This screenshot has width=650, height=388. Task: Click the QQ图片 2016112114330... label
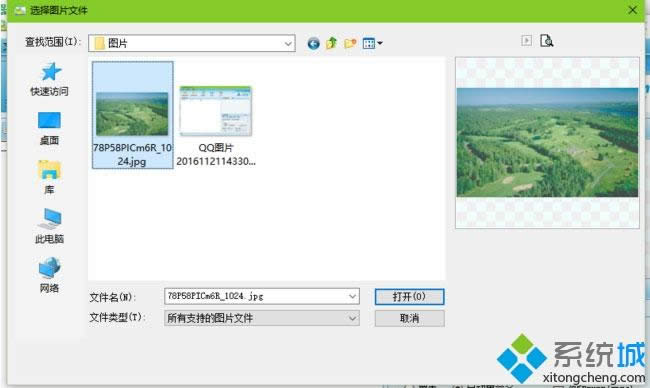[216, 154]
